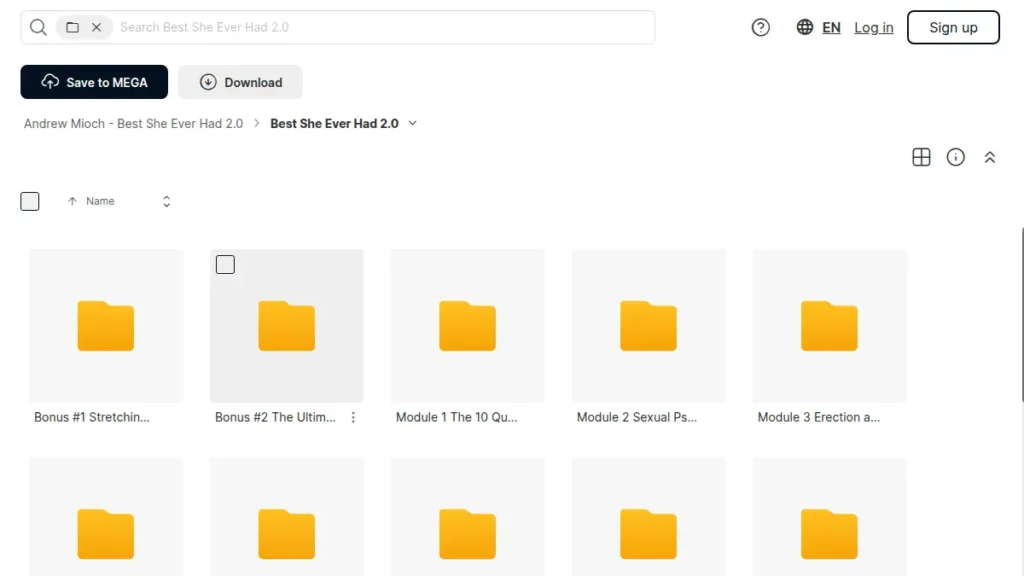
Task: Open fifth folder in second row
Action: [829, 534]
